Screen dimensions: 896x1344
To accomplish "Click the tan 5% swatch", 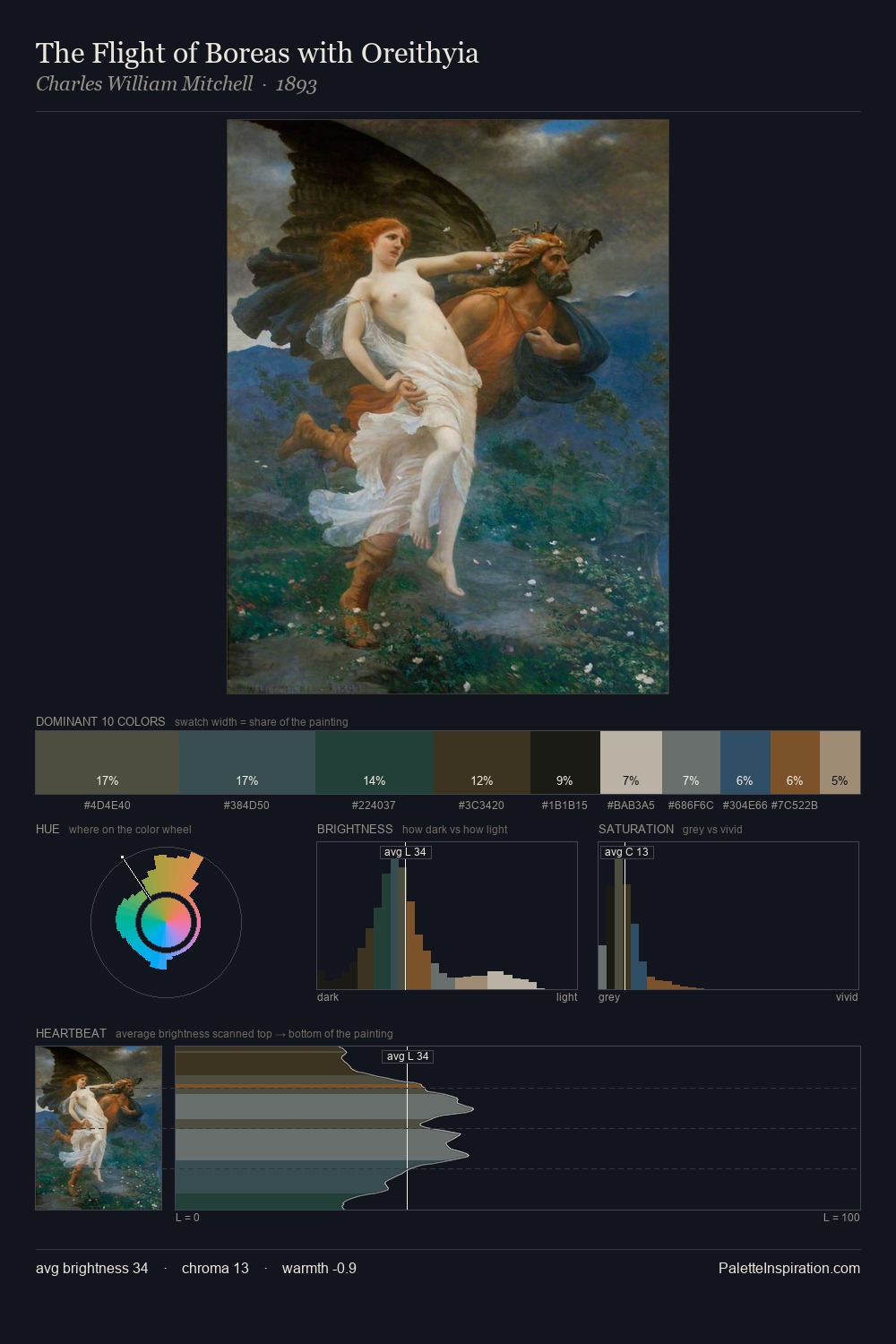I will (x=840, y=762).
